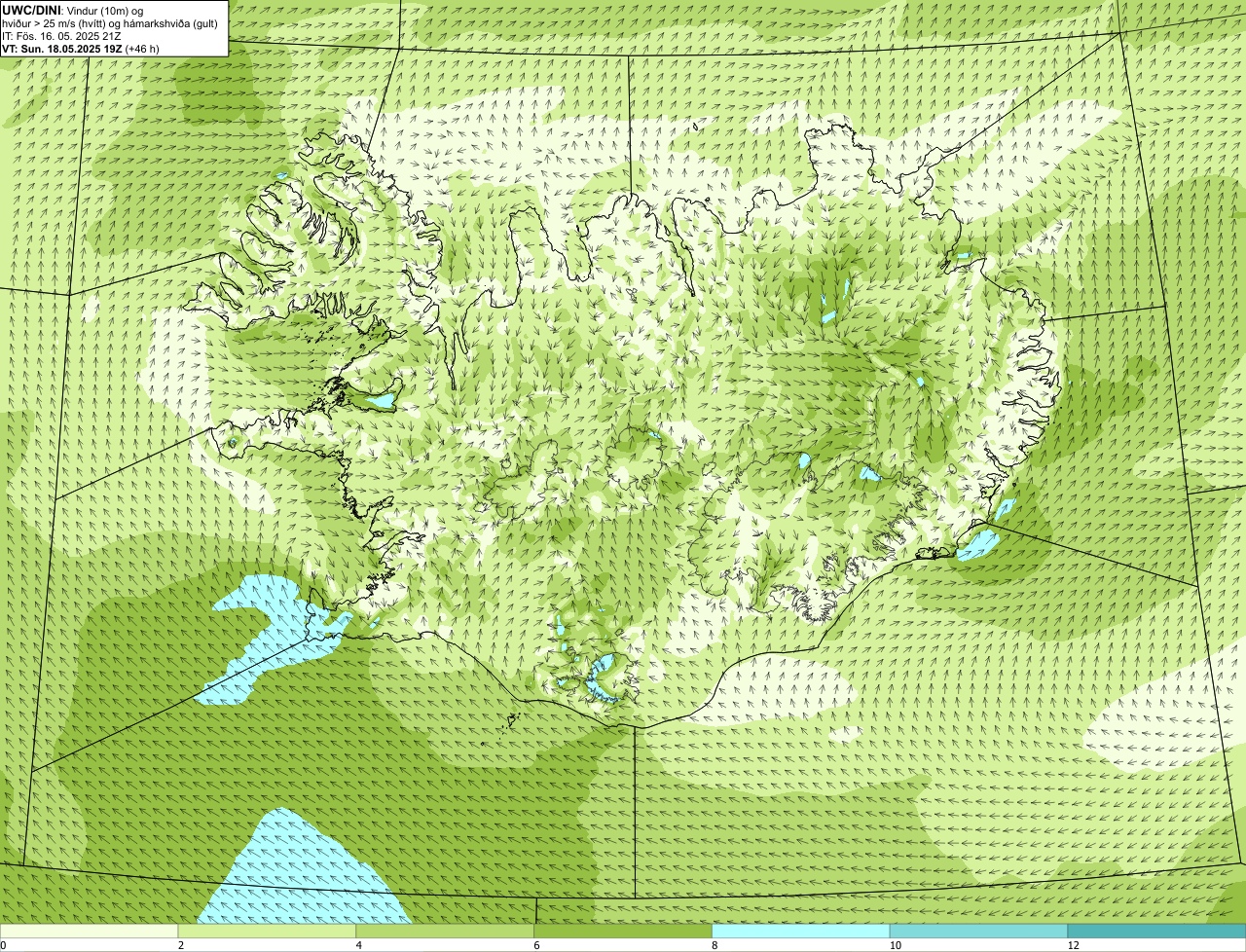Click the "UWC/DINI: Vindur (10m) og" title line
The height and width of the screenshot is (952, 1246).
(x=73, y=10)
